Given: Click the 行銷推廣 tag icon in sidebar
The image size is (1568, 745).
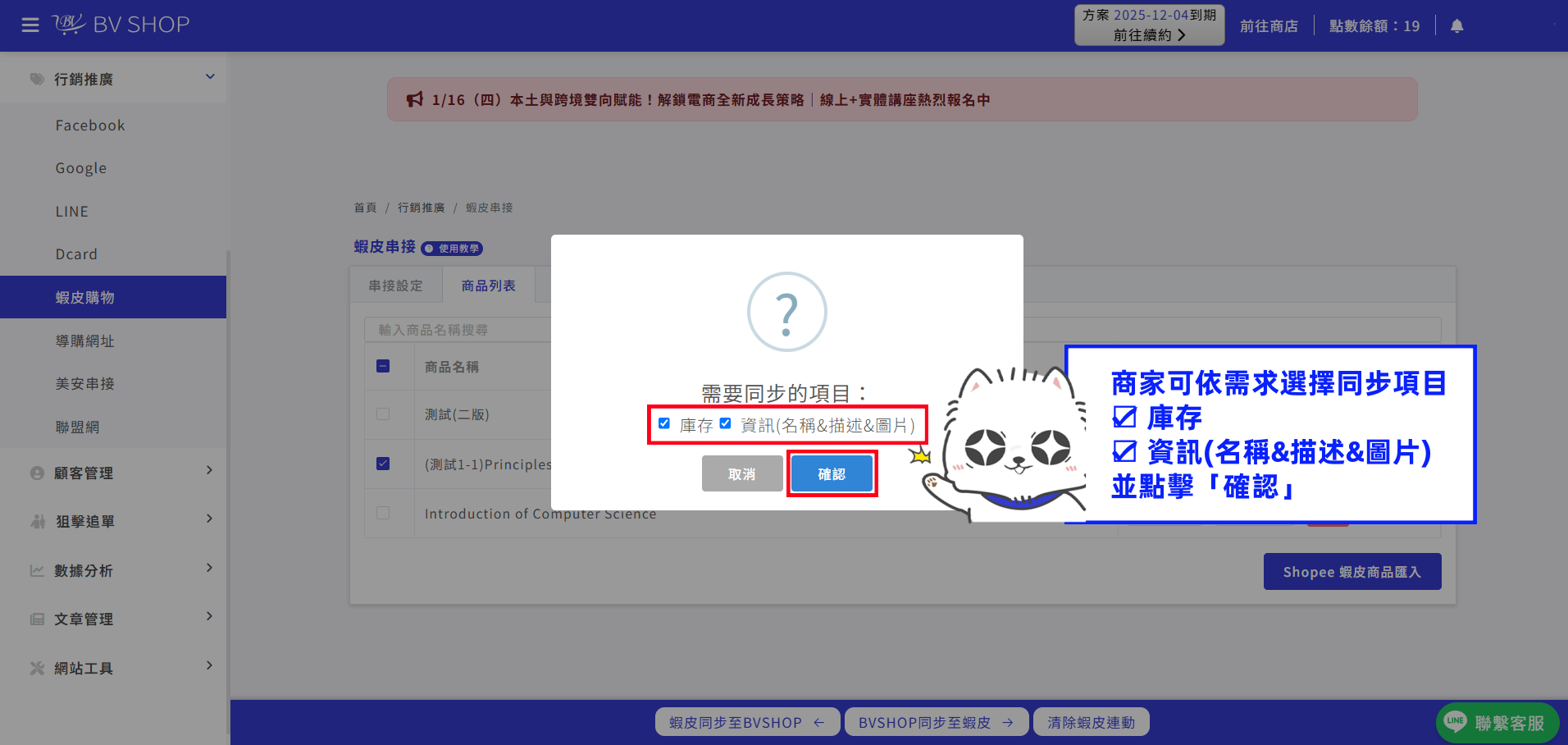Looking at the screenshot, I should (37, 79).
